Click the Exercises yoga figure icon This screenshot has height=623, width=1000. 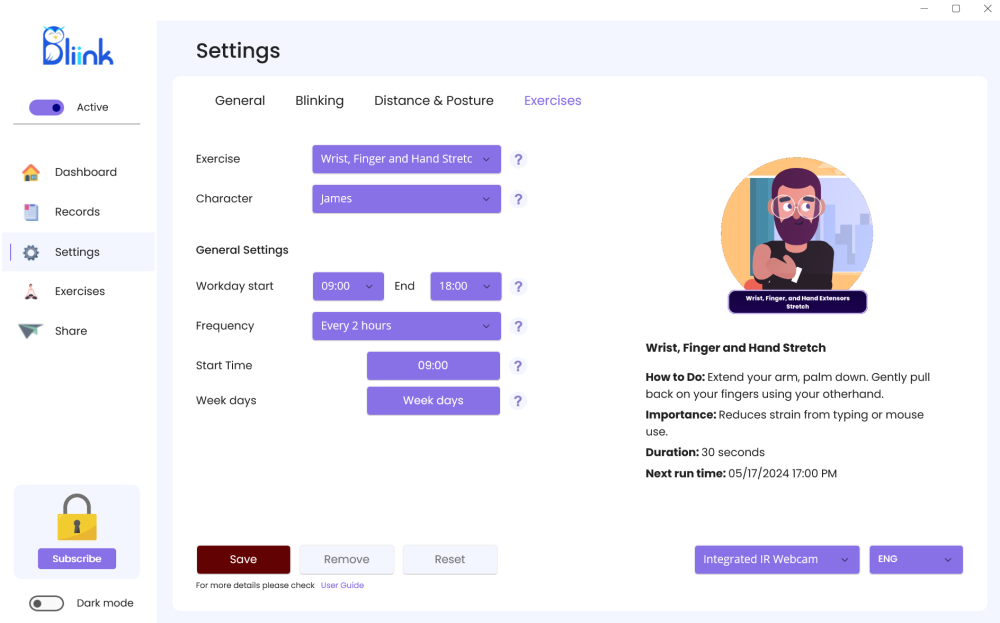(x=31, y=291)
